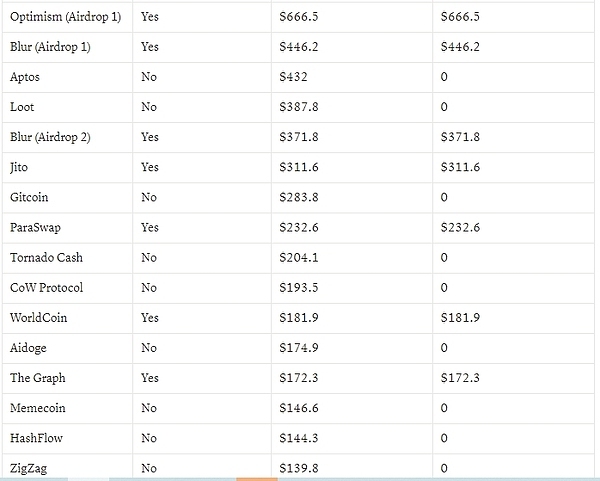Select the Blur (Airdrop 1) name cell
This screenshot has width=600, height=481.
click(50, 47)
